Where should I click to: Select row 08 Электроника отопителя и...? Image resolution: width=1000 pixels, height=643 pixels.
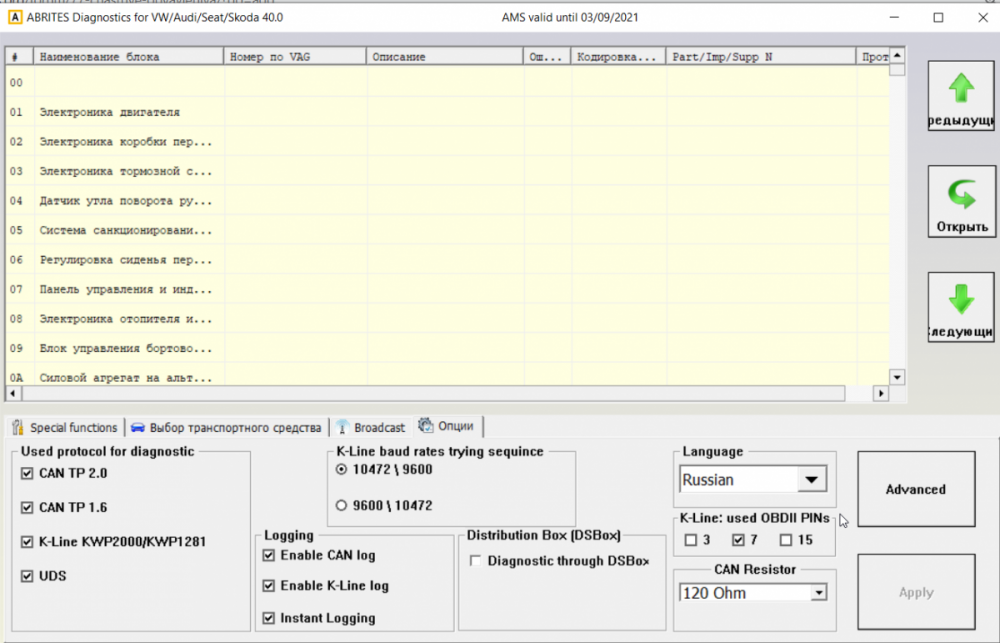point(447,319)
